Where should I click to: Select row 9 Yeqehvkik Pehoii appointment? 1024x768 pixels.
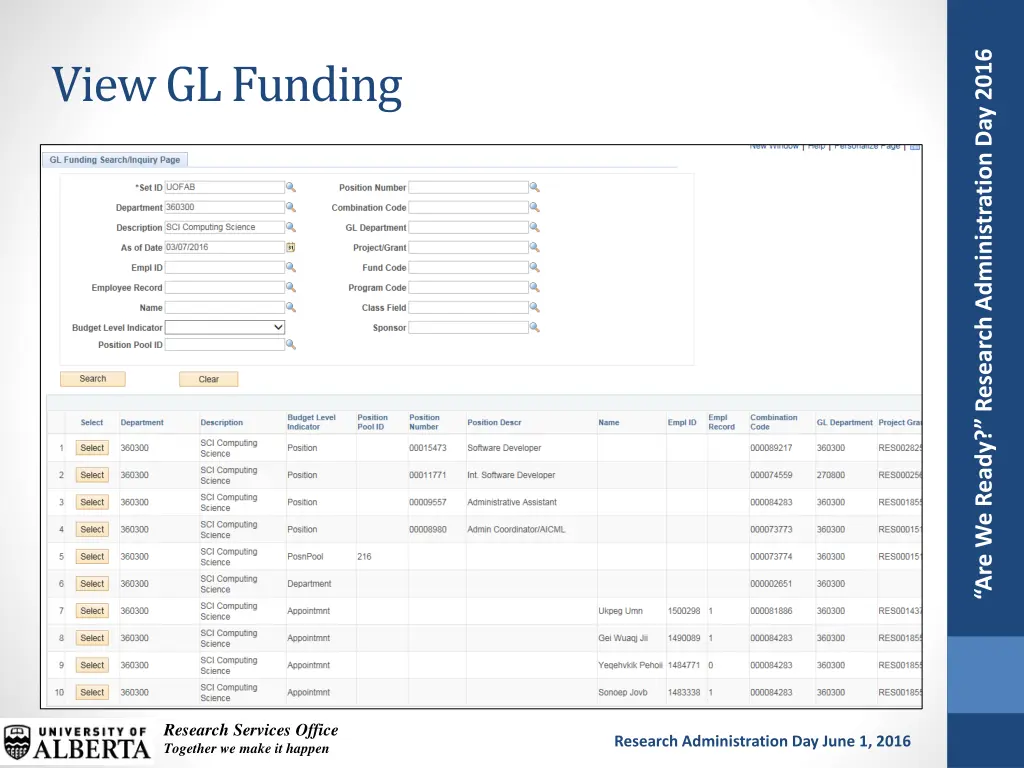[92, 665]
